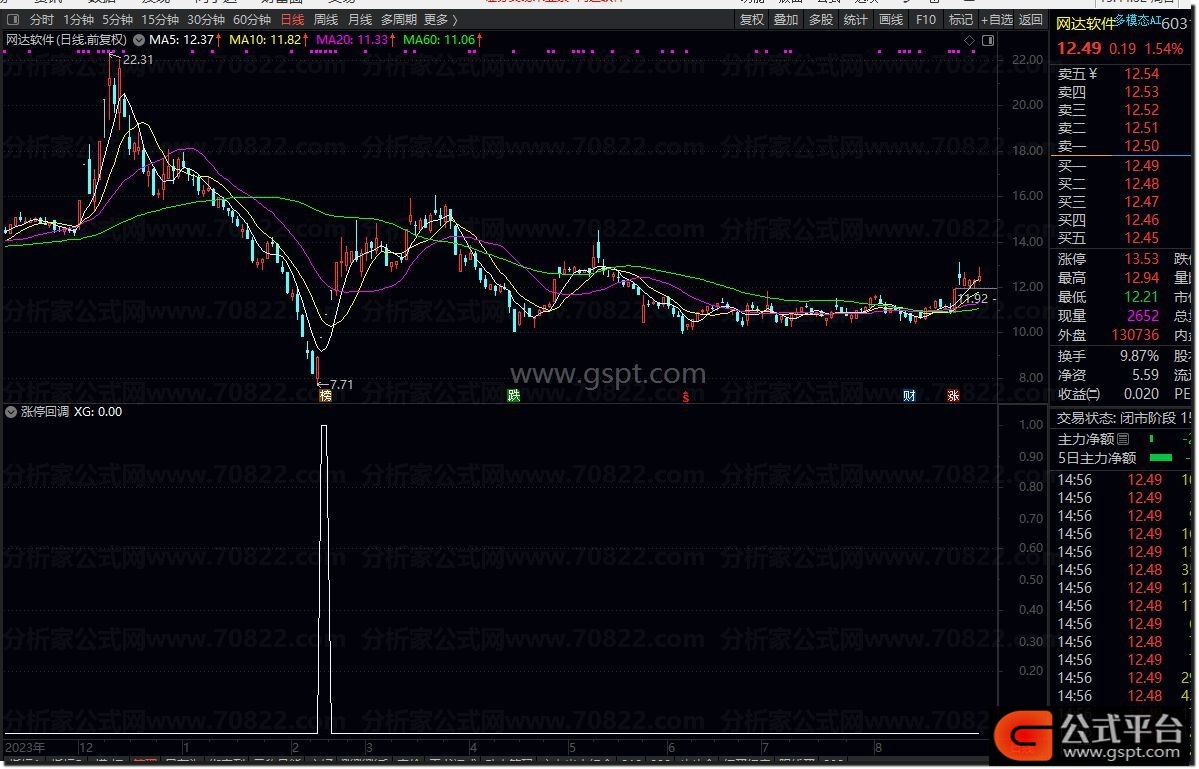Click the ¥ icon next to 卖五

tap(1093, 73)
